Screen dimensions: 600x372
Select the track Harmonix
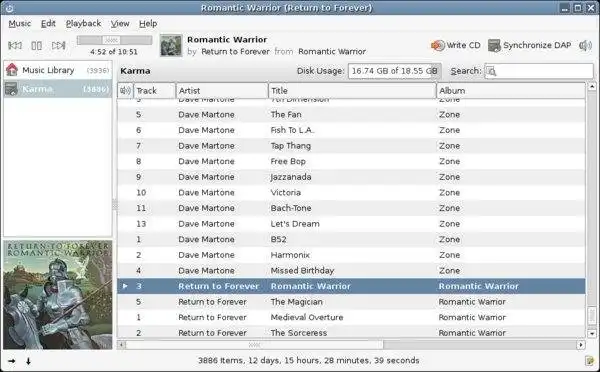pyautogui.click(x=351, y=255)
